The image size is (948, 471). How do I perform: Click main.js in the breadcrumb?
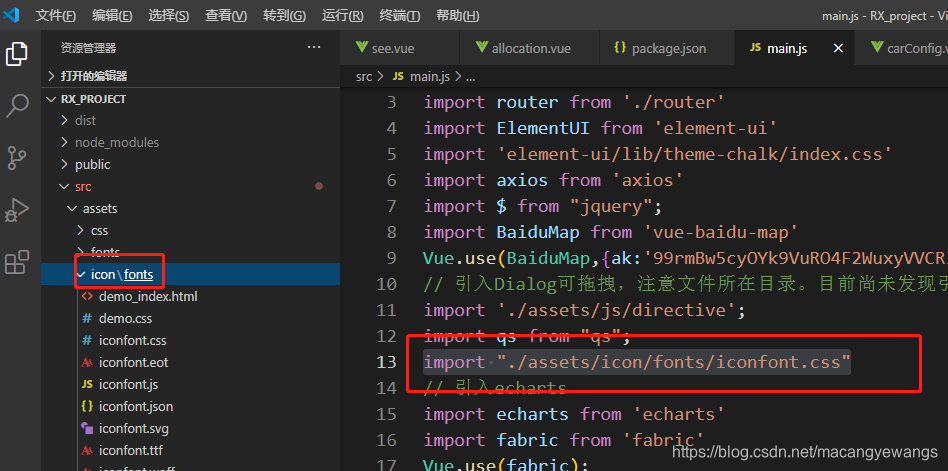coord(429,77)
